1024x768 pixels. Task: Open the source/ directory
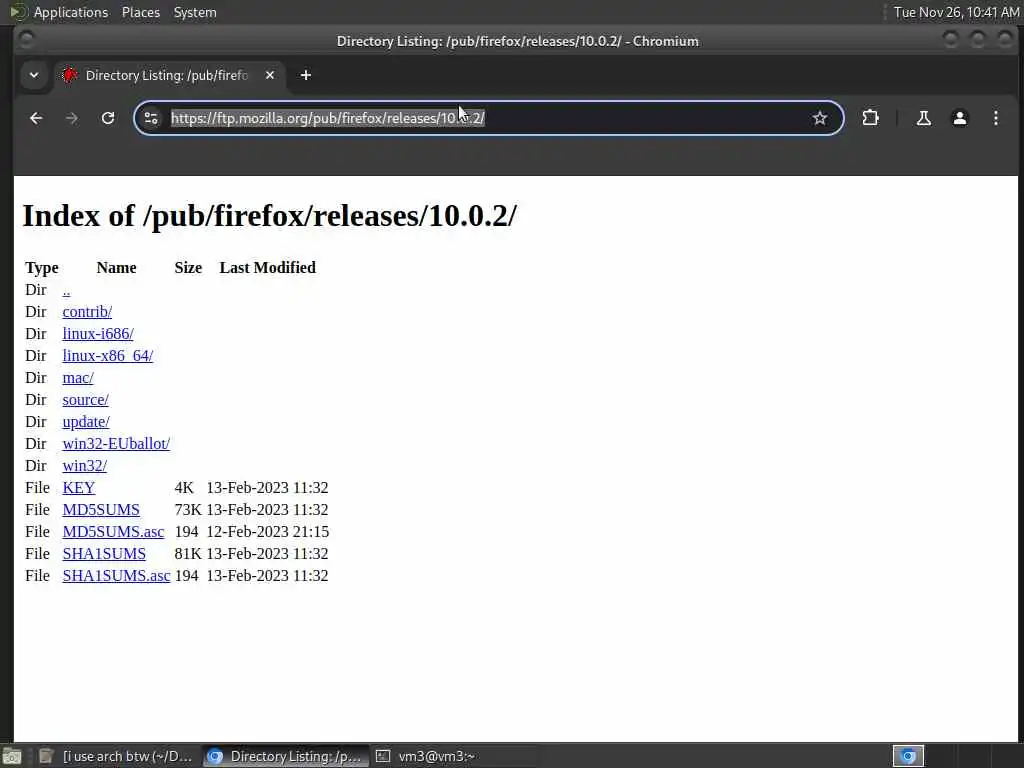tap(86, 400)
